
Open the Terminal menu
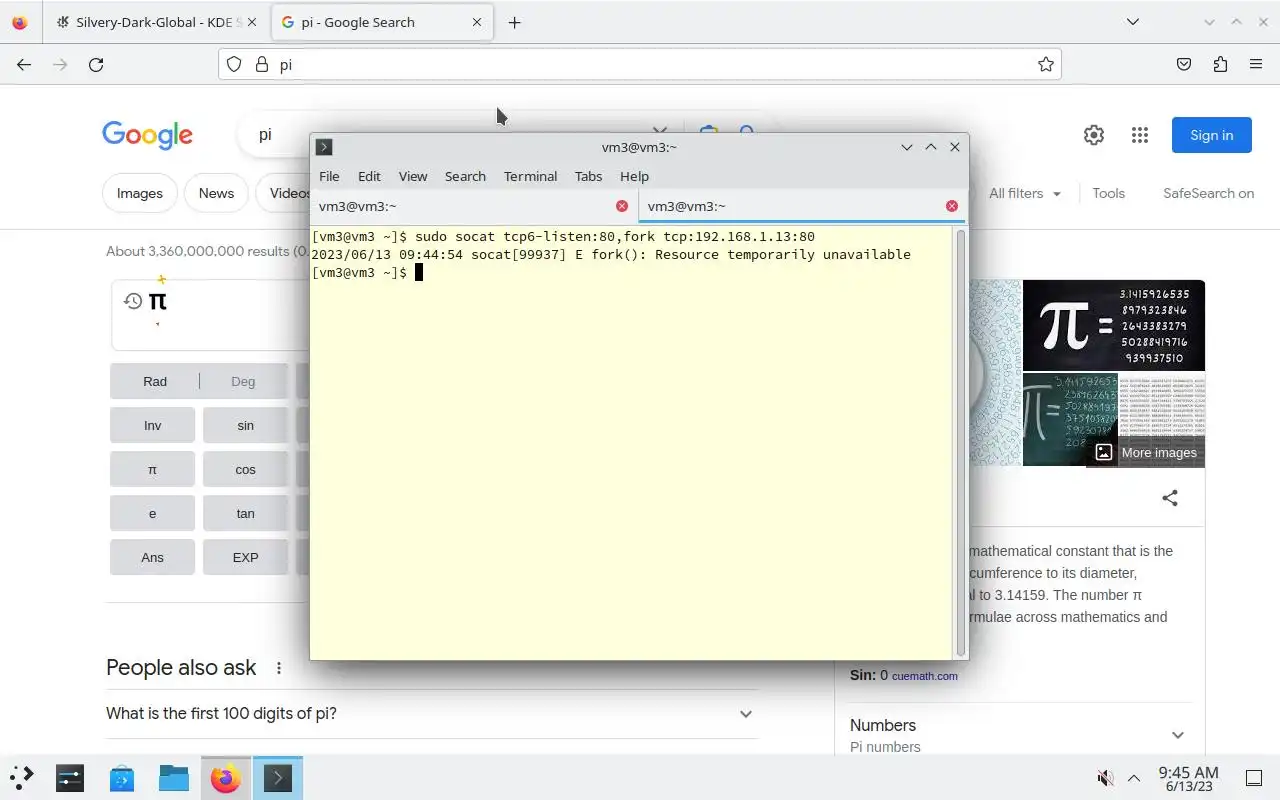click(530, 176)
